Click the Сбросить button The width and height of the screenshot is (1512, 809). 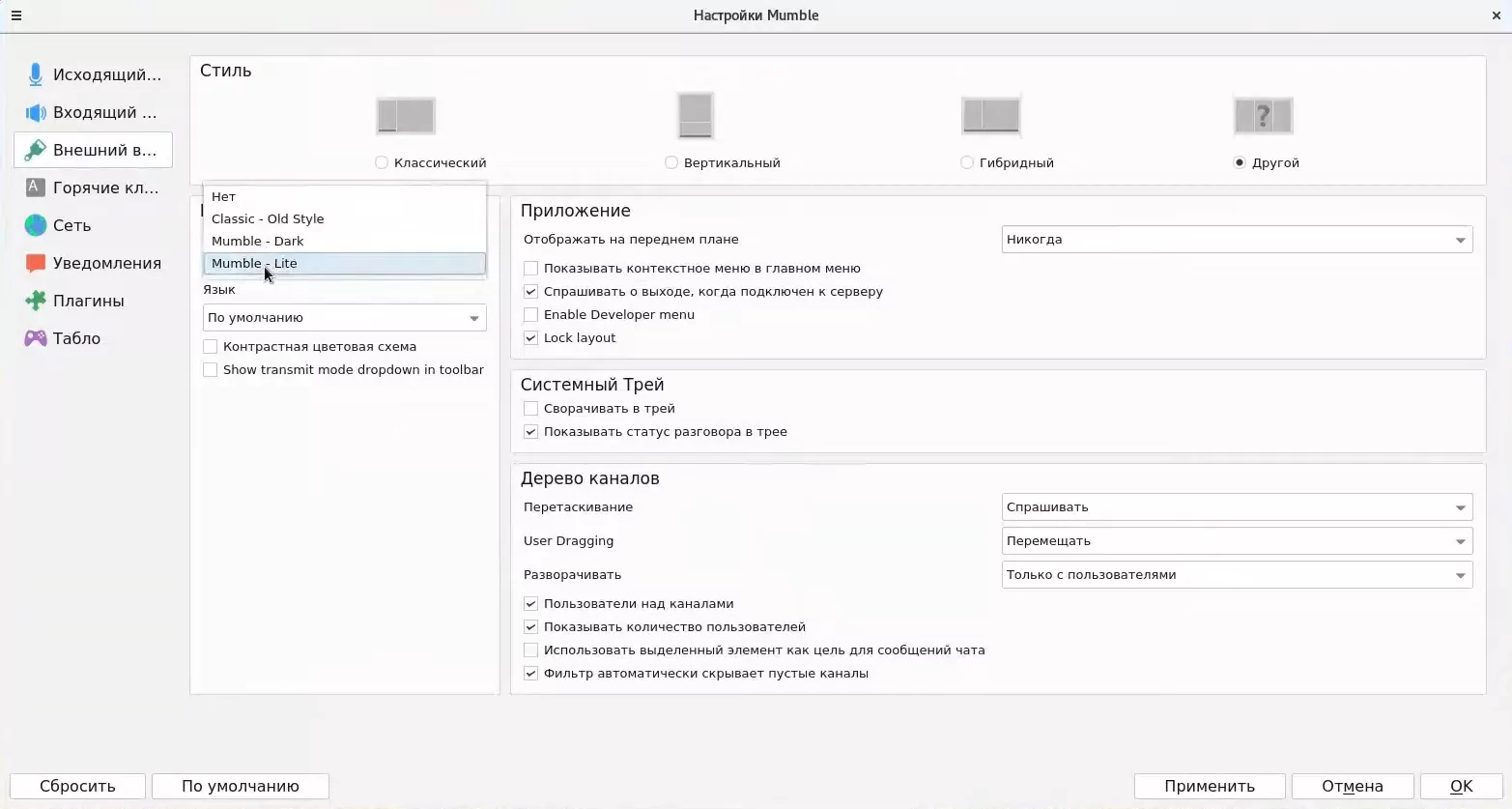[x=77, y=786]
